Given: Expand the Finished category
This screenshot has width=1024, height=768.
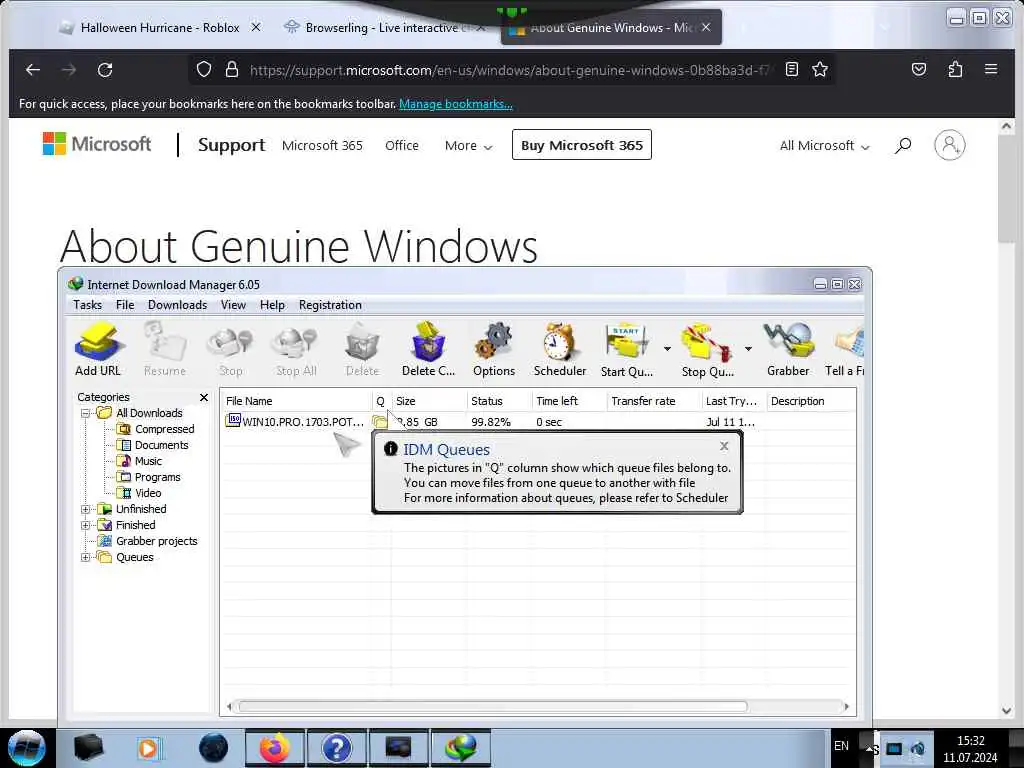Looking at the screenshot, I should [x=86, y=525].
